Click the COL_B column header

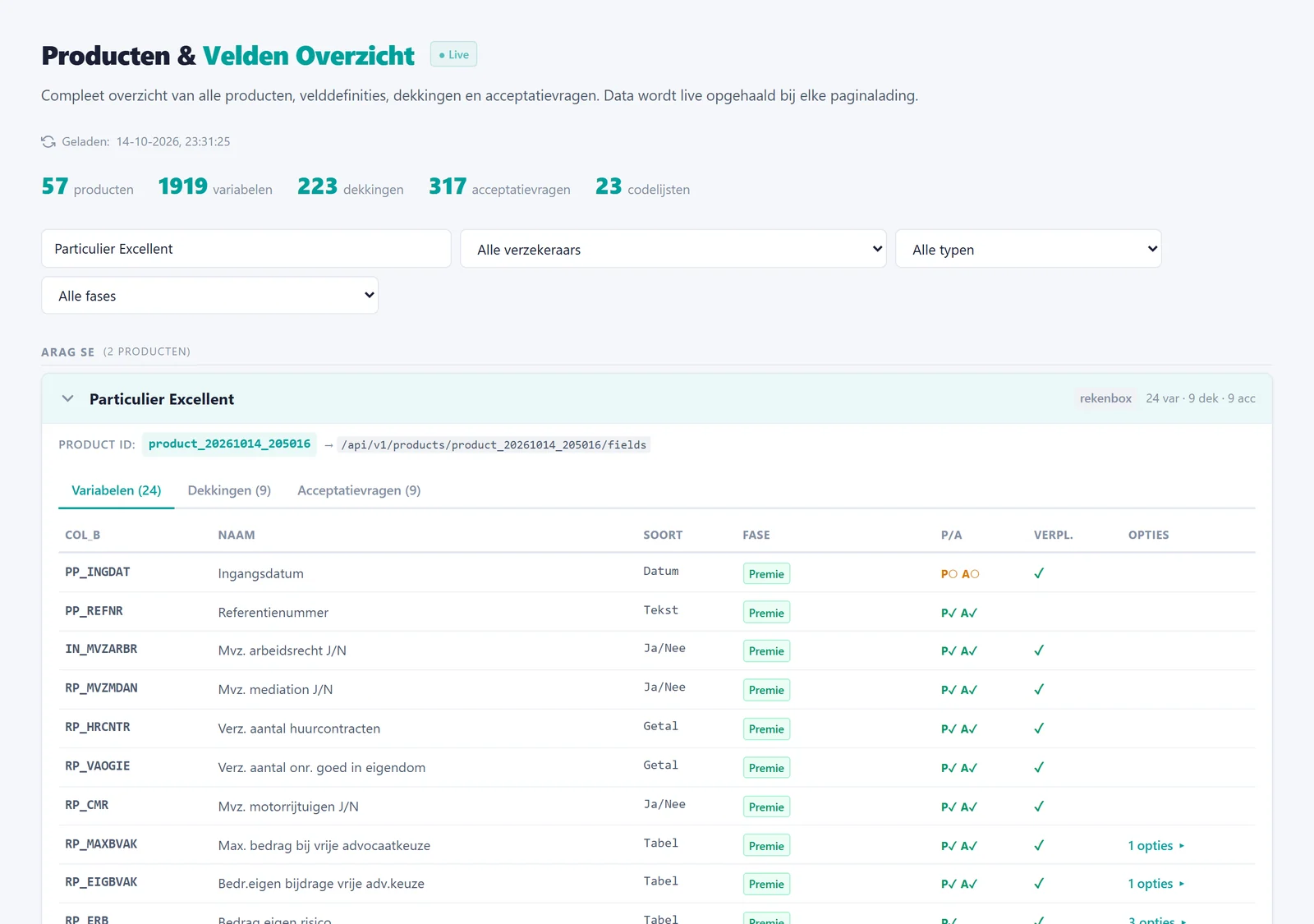(83, 535)
